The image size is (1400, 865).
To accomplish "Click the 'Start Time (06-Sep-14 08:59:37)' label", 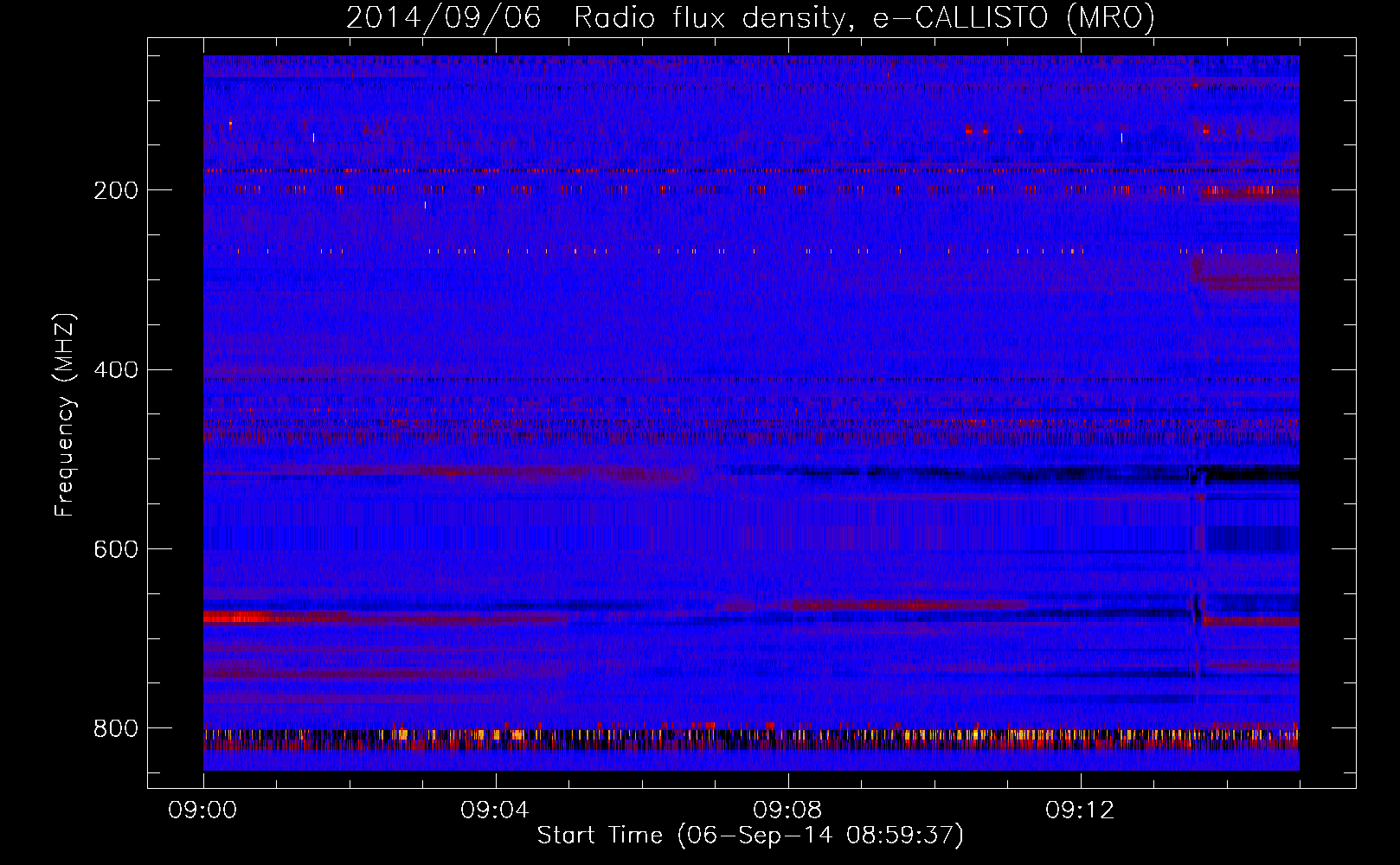I will (x=750, y=836).
